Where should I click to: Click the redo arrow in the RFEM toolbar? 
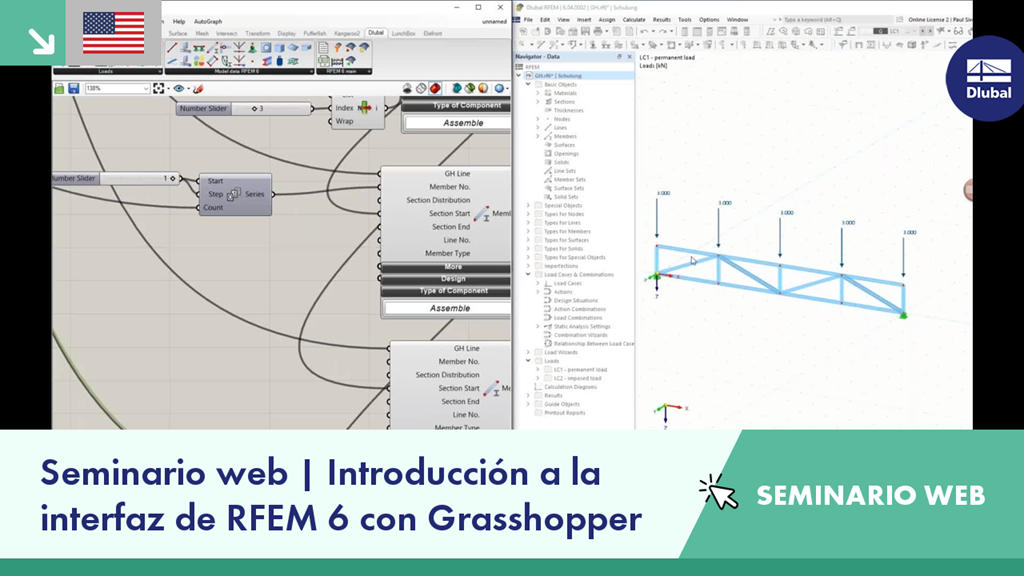point(663,31)
